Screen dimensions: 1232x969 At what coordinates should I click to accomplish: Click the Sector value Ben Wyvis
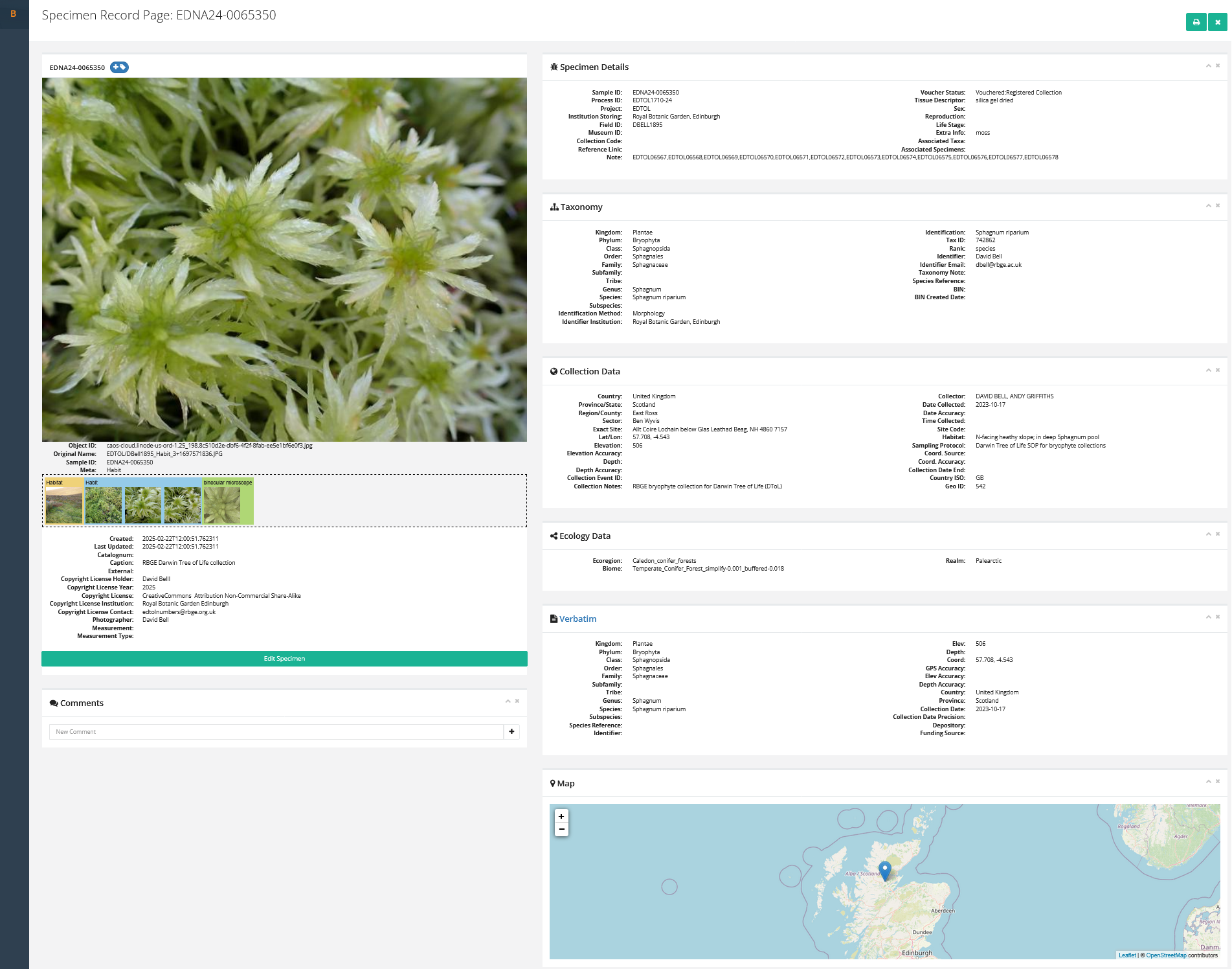[645, 421]
